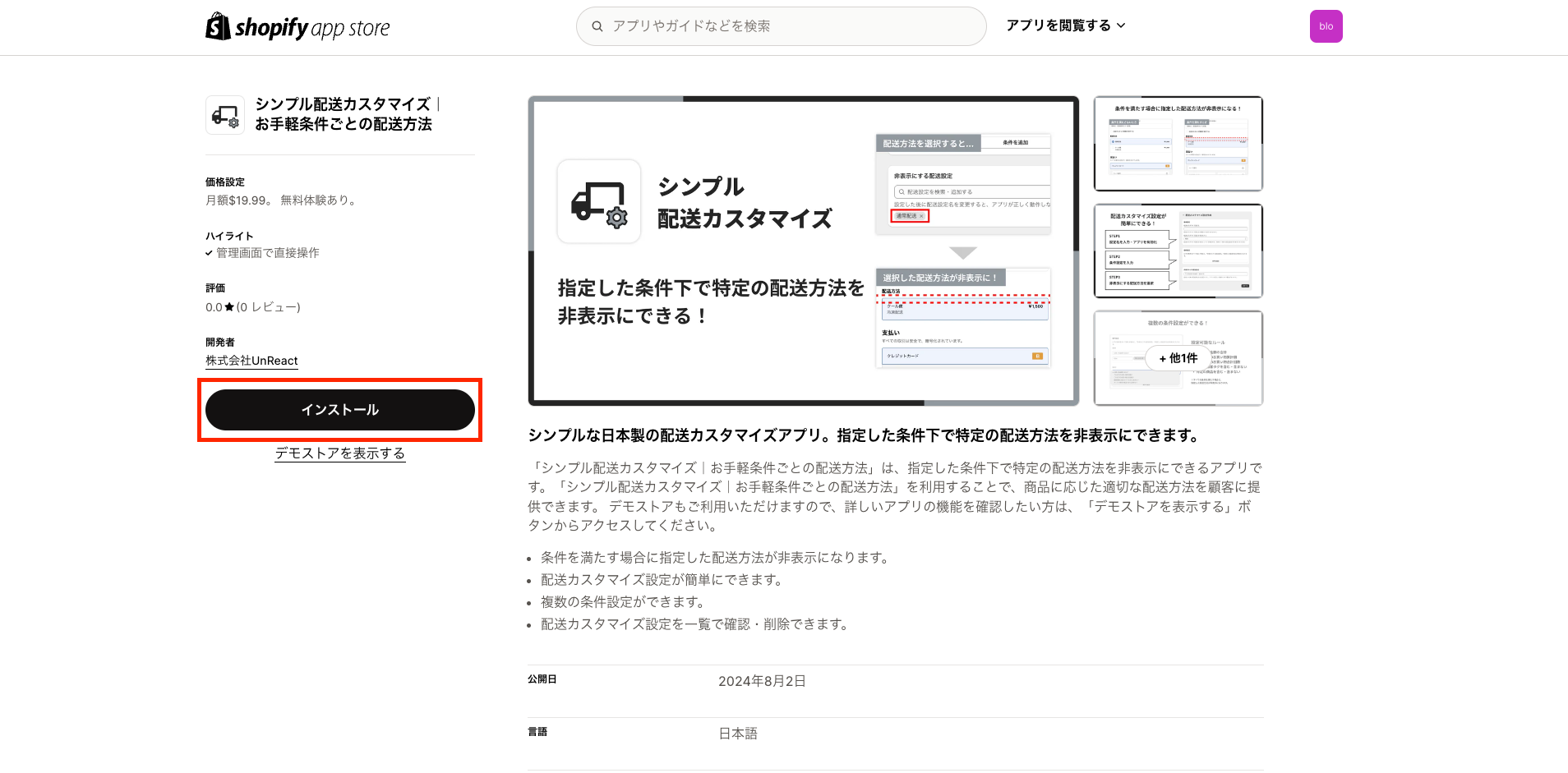Expand the '+他1件' media thumbnail overlay
The image size is (1568, 773).
[1178, 358]
